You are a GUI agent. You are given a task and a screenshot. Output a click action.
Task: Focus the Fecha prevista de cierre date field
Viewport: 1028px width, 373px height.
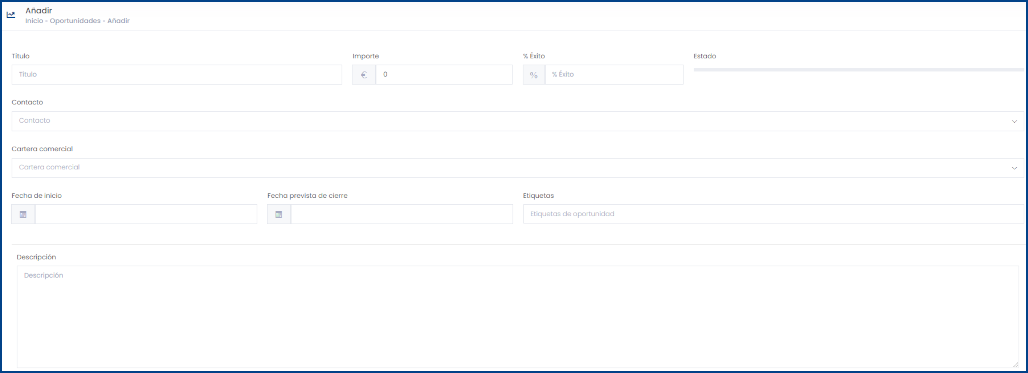click(401, 214)
